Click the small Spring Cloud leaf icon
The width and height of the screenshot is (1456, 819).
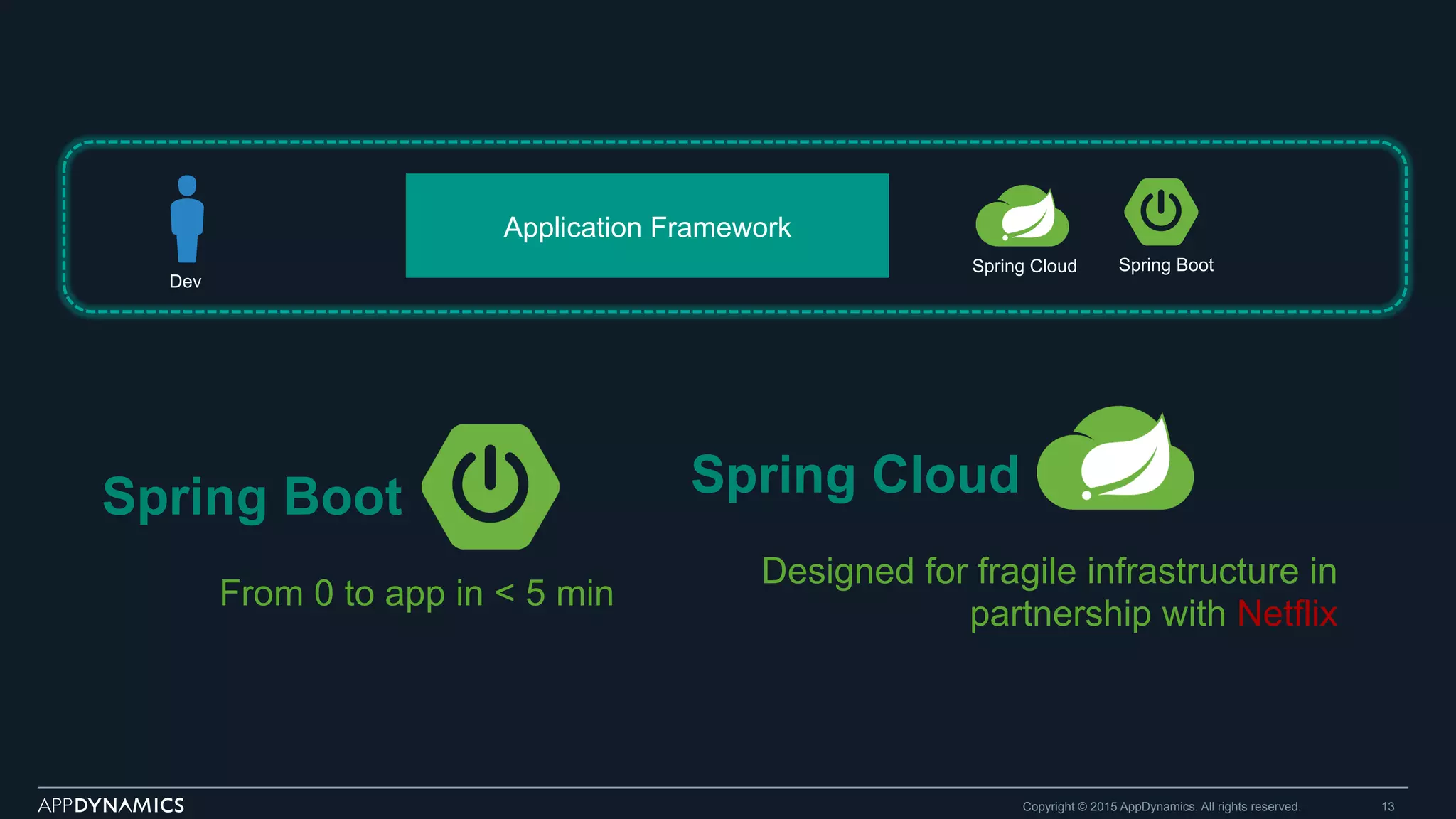tap(1022, 216)
